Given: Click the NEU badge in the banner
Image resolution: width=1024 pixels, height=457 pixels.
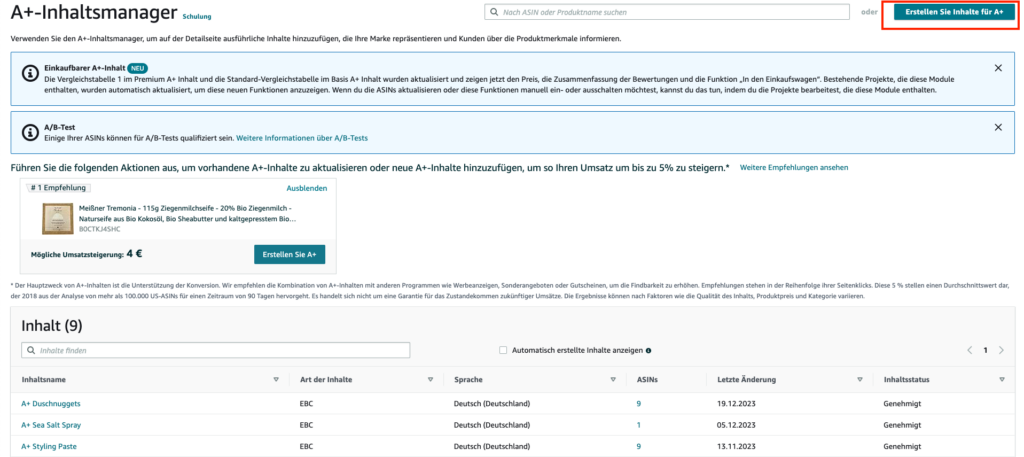Looking at the screenshot, I should (136, 68).
